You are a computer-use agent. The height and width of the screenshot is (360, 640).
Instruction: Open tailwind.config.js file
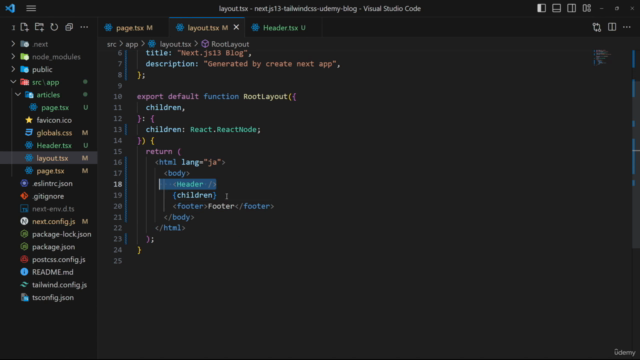(60, 284)
